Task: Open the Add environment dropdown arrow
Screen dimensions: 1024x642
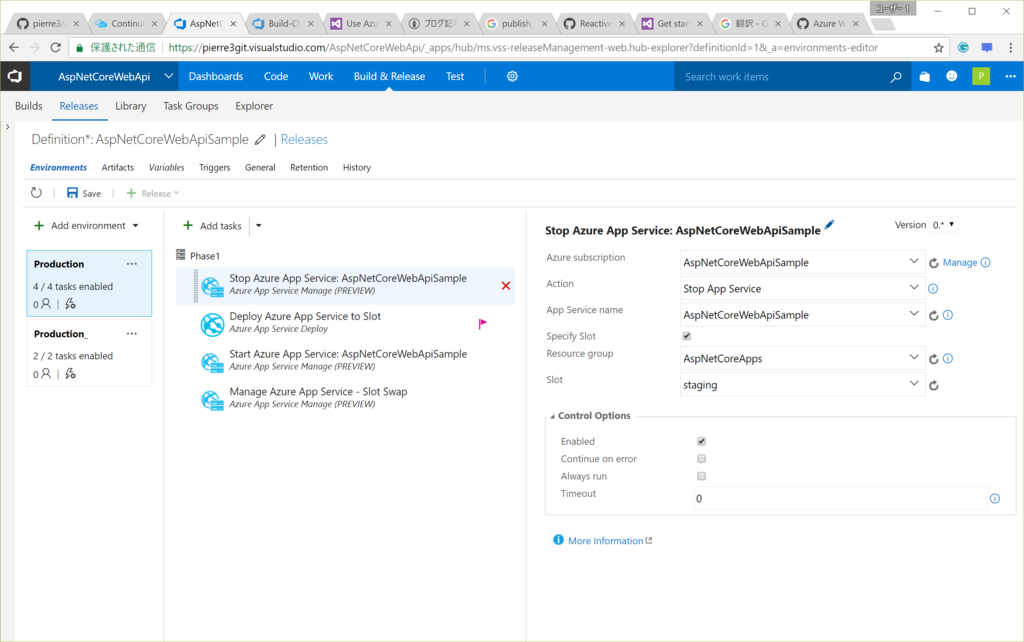Action: point(136,226)
